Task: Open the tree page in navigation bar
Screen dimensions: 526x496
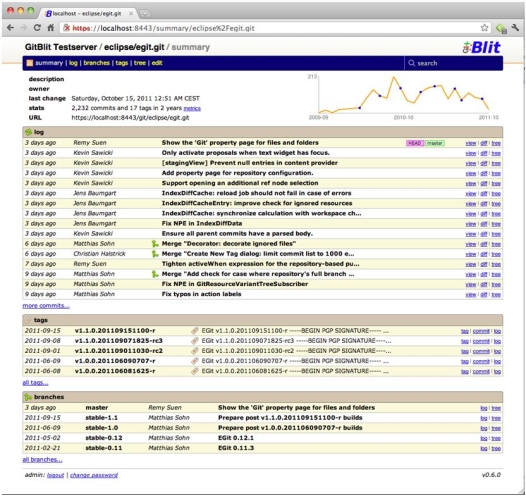Action: click(140, 63)
